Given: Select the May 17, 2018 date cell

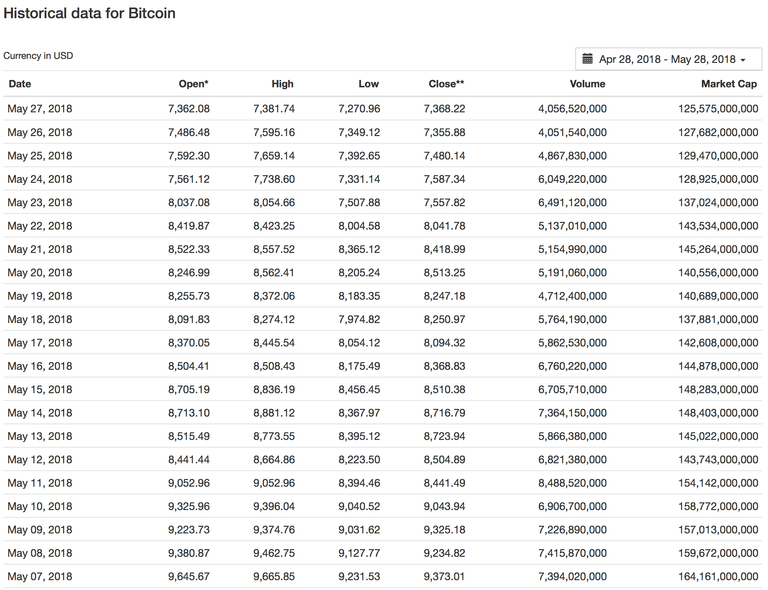Looking at the screenshot, I should 40,343.
